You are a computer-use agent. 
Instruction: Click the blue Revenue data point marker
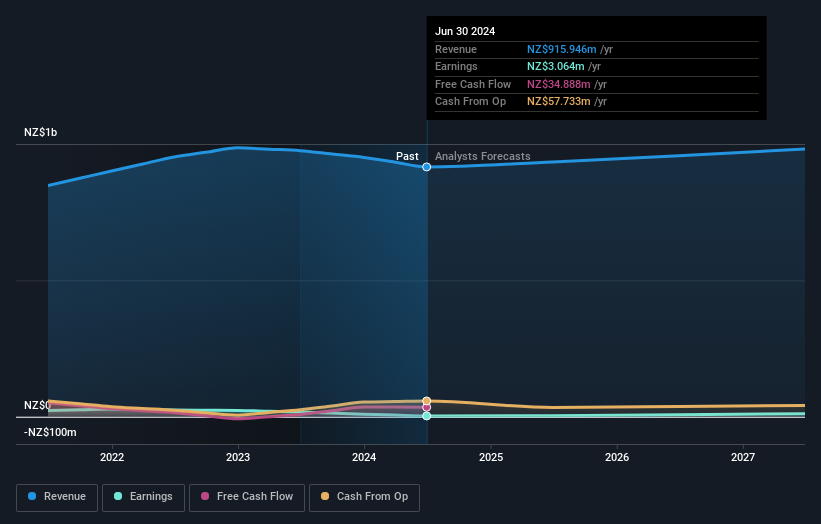[427, 167]
